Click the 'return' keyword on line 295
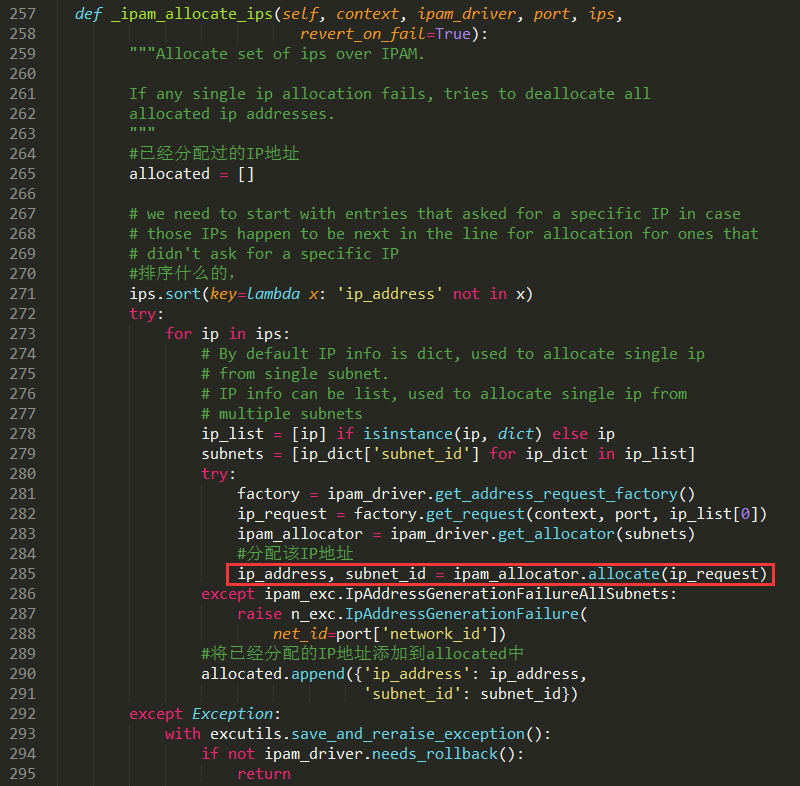800x786 pixels. point(264,774)
